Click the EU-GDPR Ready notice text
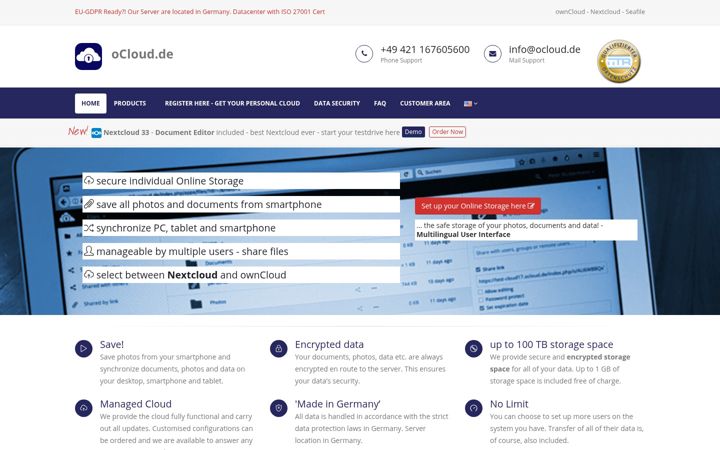This screenshot has height=450, width=720. [x=200, y=12]
